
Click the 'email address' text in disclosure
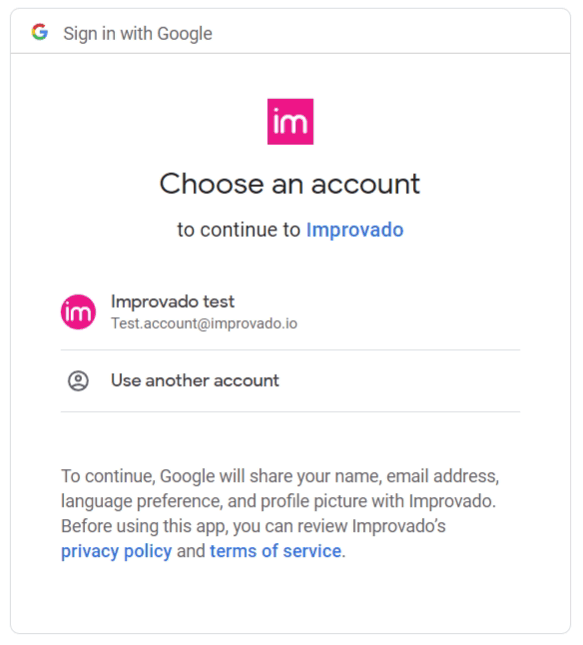click(x=441, y=476)
